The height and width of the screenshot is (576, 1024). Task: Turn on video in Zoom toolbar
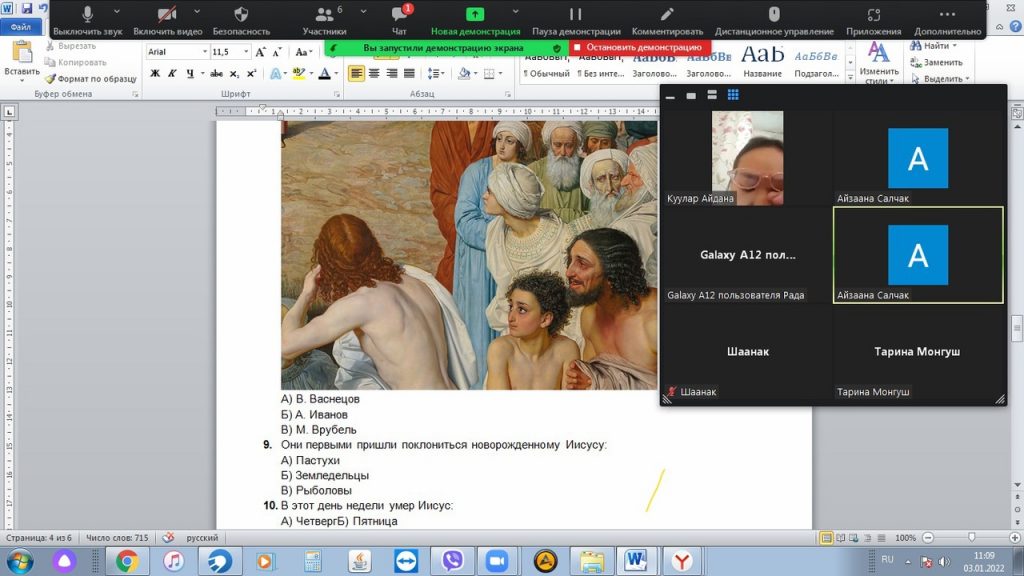pos(167,19)
